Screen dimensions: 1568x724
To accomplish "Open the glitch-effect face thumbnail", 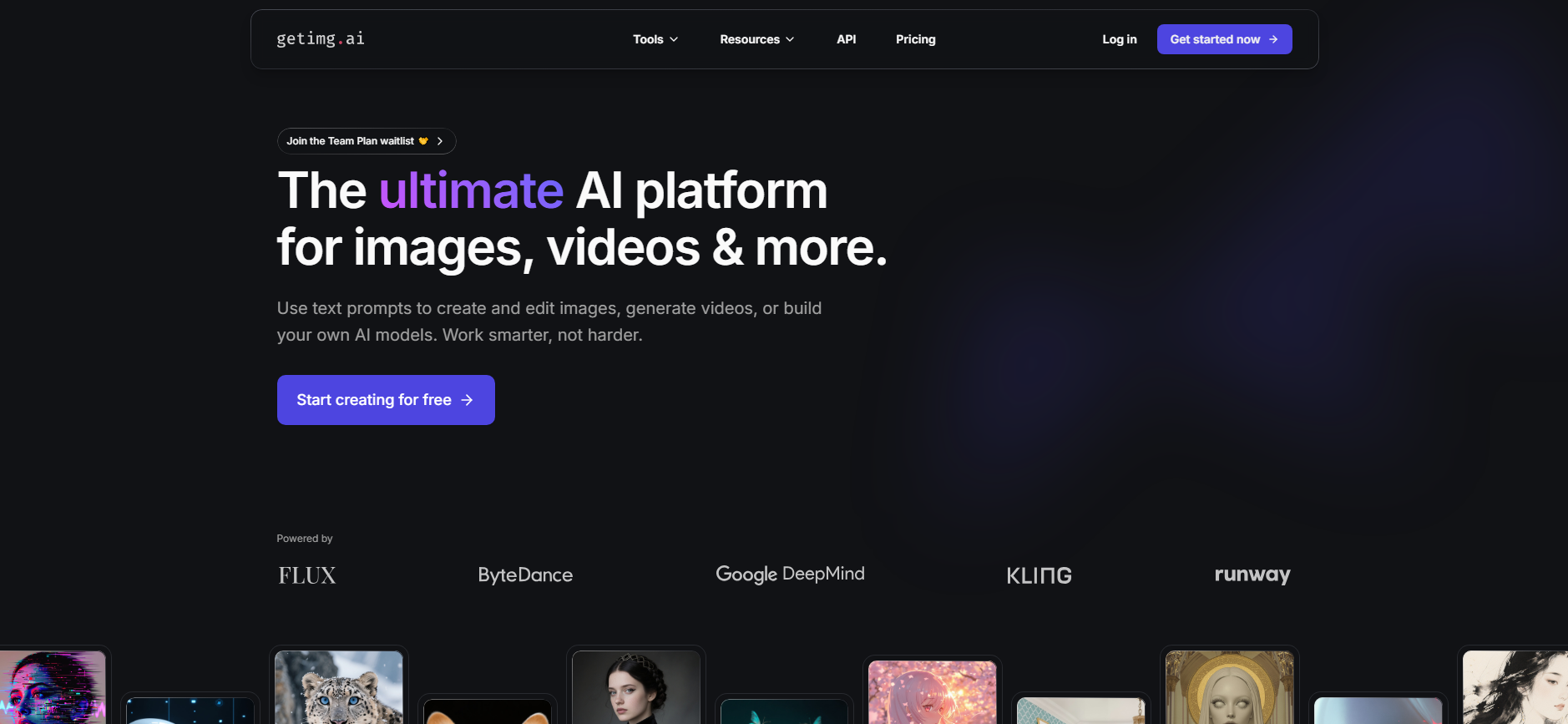I will (x=53, y=687).
